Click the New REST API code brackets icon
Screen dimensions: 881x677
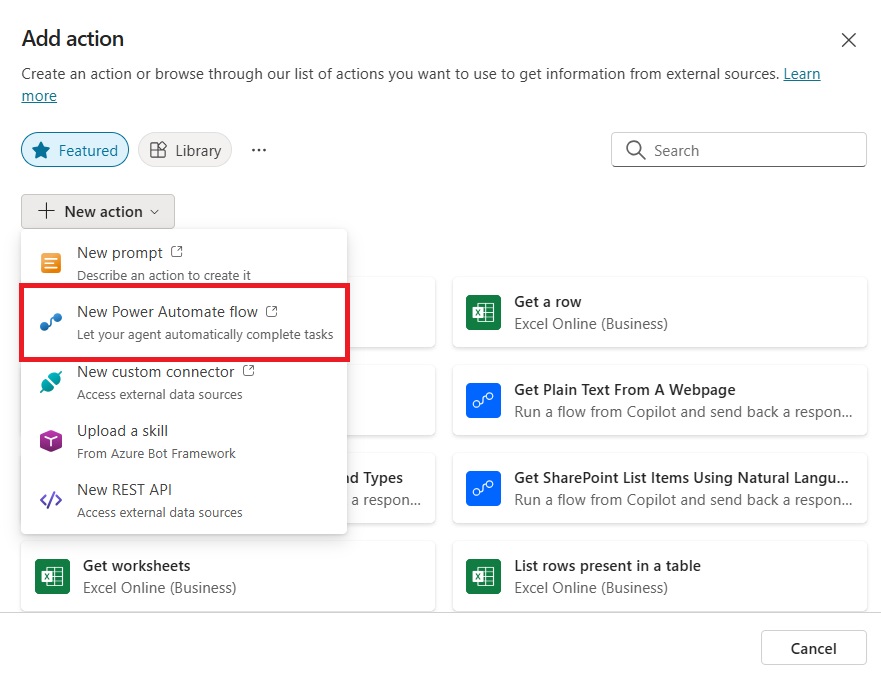pyautogui.click(x=51, y=500)
